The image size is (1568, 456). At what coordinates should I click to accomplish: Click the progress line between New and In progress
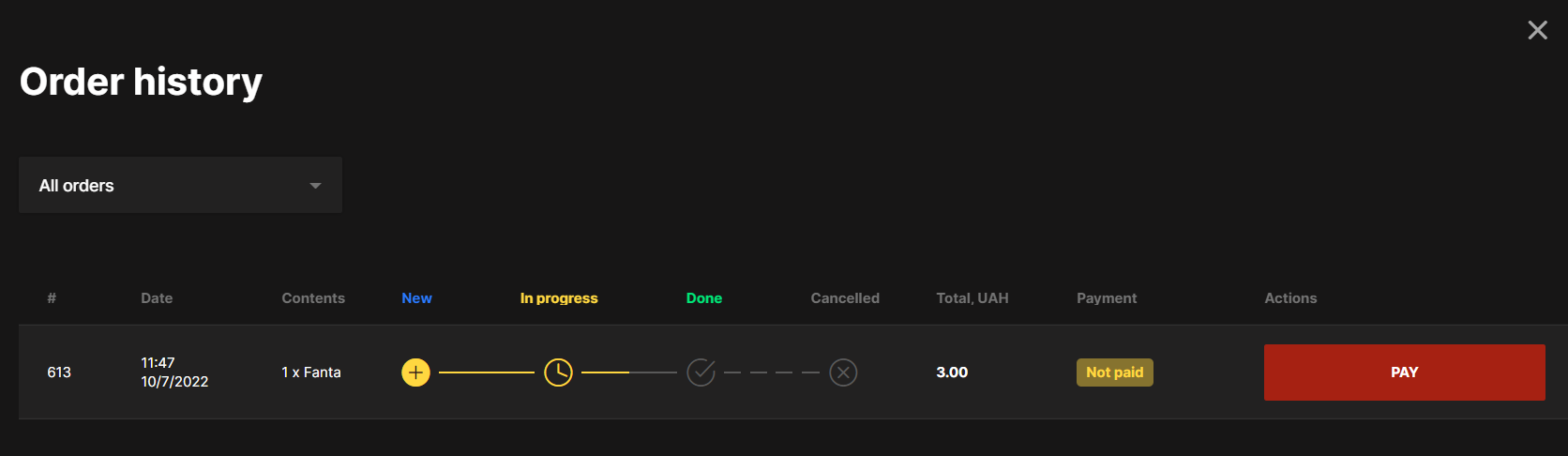click(x=487, y=372)
